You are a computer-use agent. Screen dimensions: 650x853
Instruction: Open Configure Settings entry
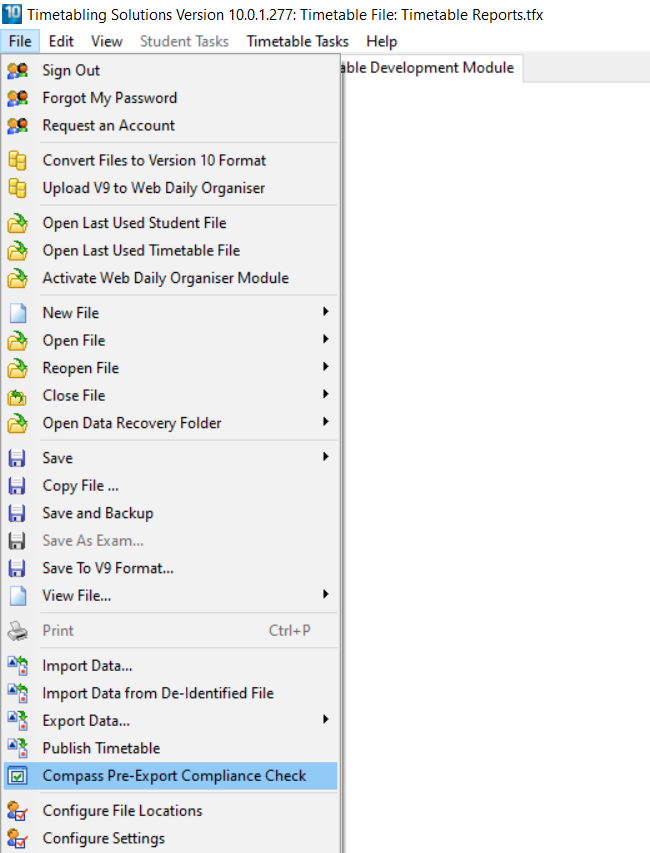coord(170,839)
